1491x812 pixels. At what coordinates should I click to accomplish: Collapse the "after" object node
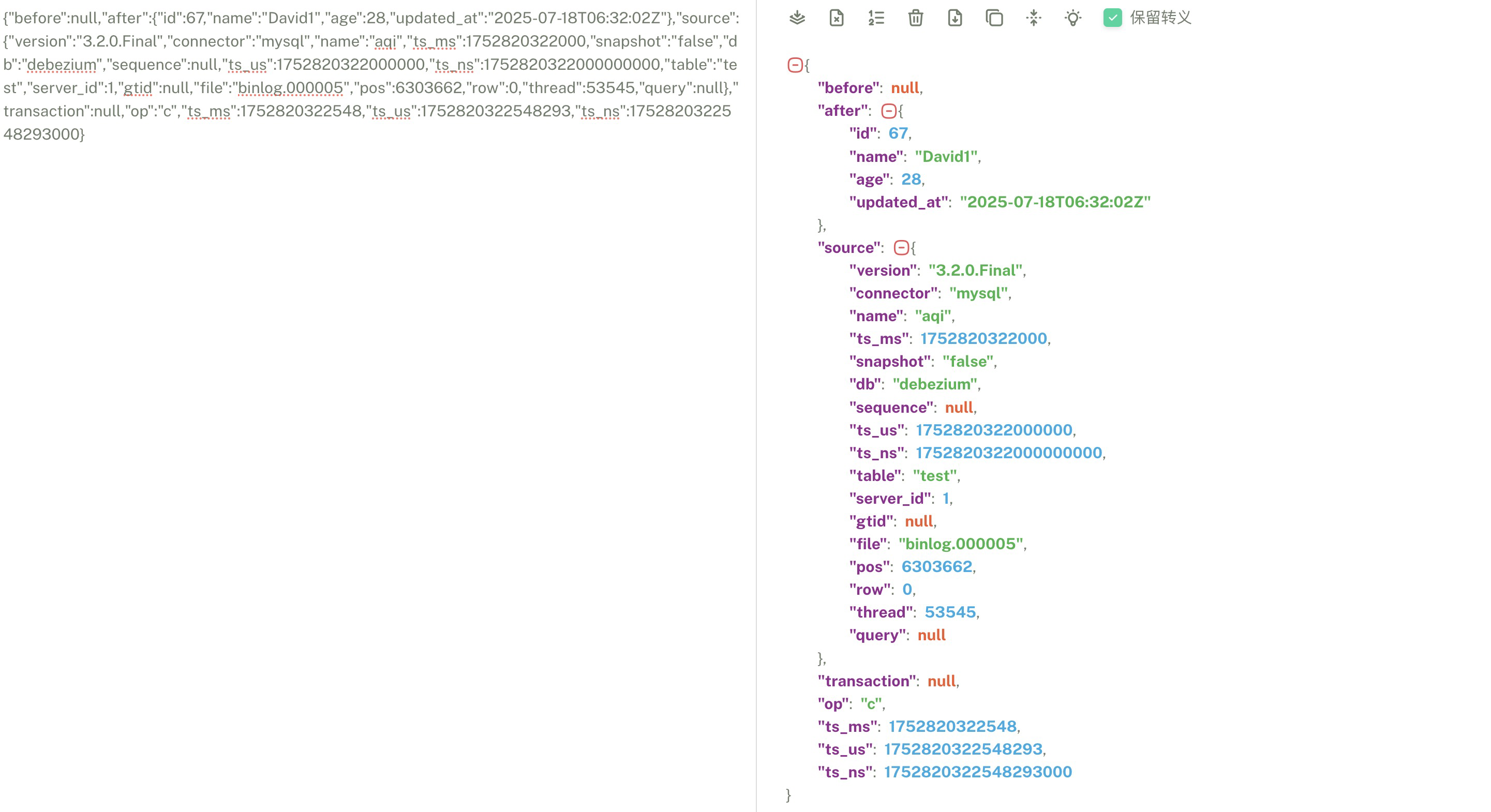(888, 111)
